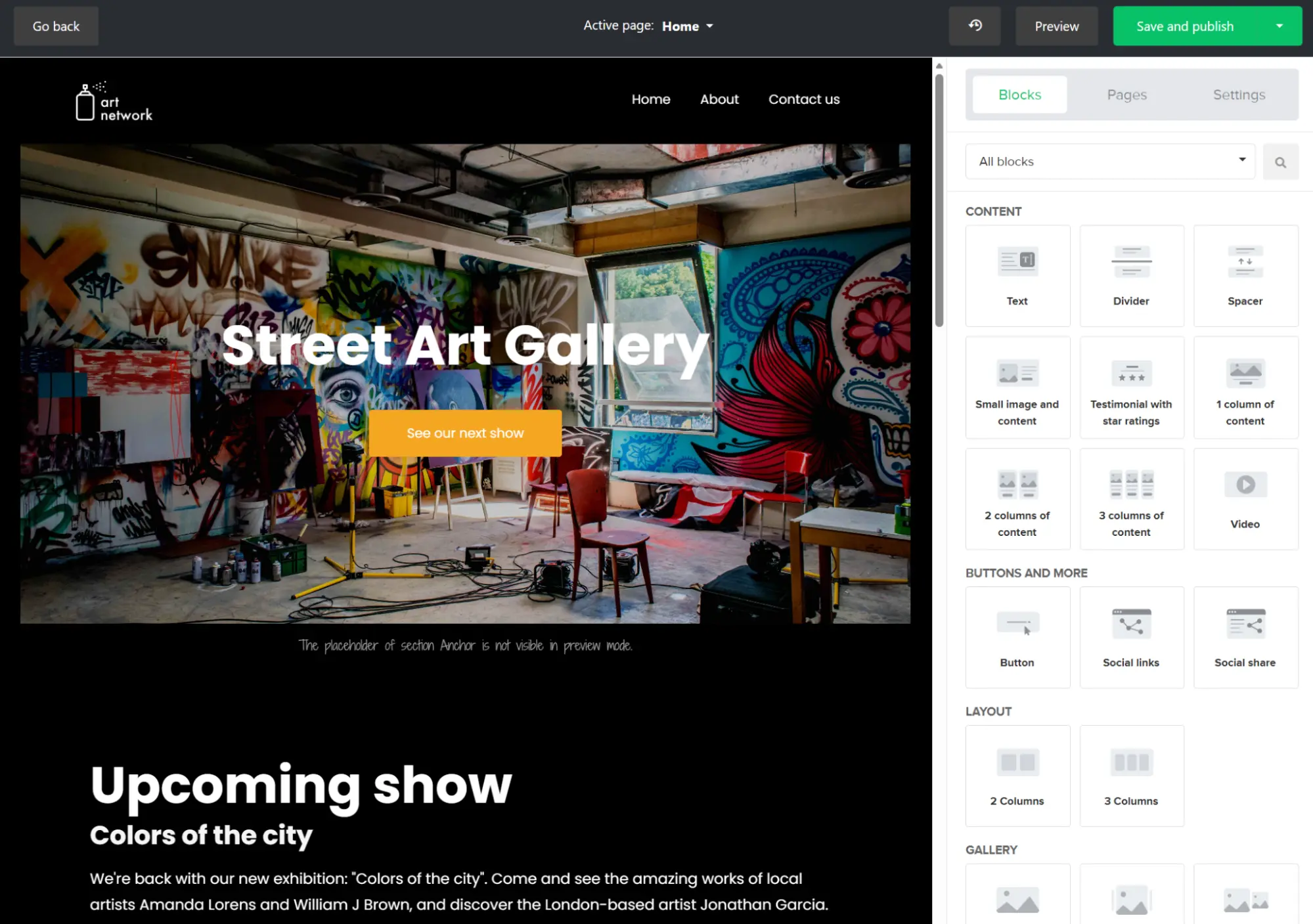Select the Text content block

tap(1017, 276)
